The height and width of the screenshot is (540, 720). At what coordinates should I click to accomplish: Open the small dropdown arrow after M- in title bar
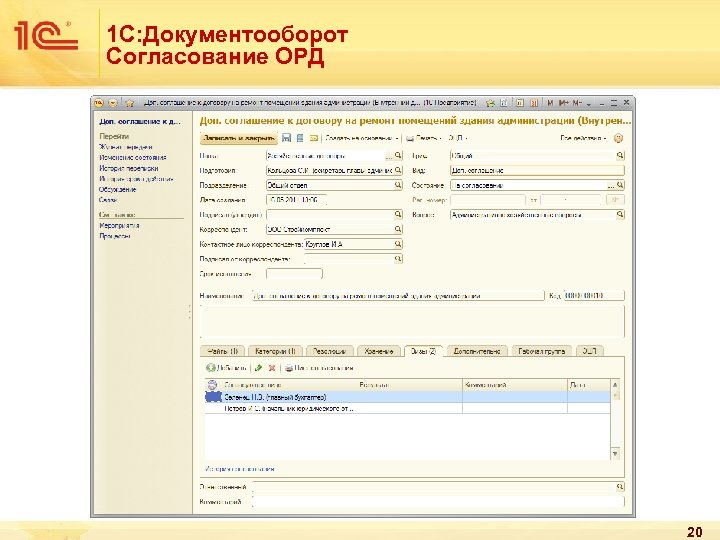pos(589,103)
